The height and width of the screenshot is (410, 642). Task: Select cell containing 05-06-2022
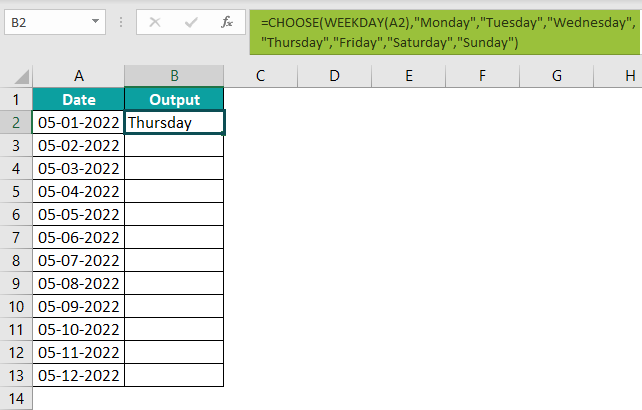(79, 237)
